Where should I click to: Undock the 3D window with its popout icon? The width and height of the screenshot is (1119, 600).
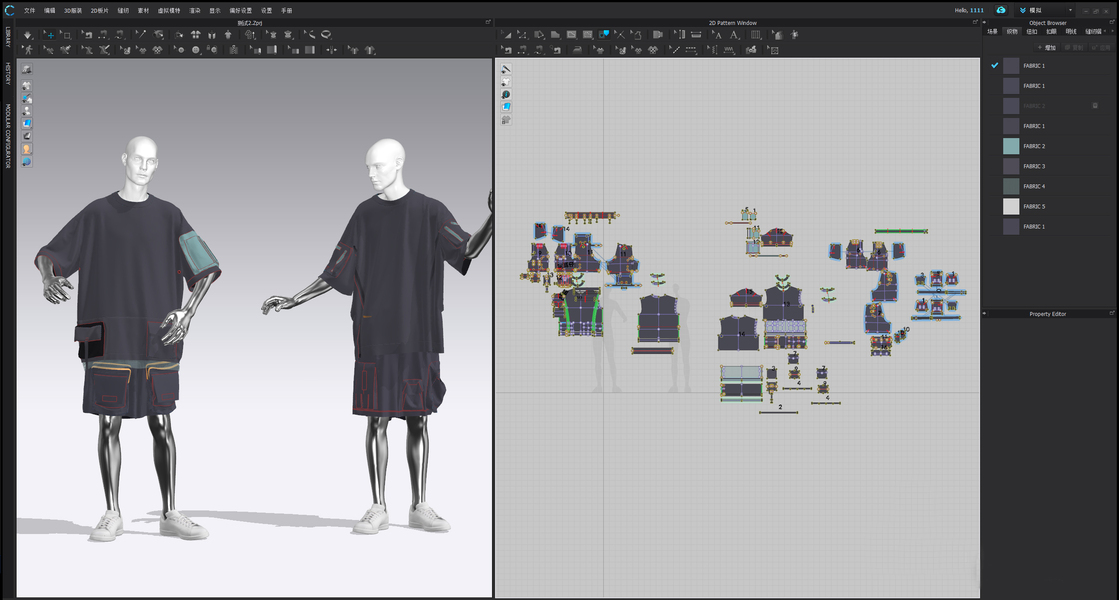tap(488, 23)
